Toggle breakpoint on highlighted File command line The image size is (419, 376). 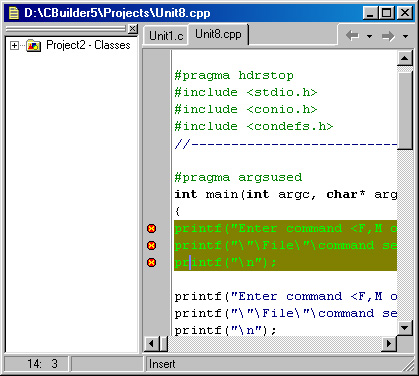click(152, 245)
